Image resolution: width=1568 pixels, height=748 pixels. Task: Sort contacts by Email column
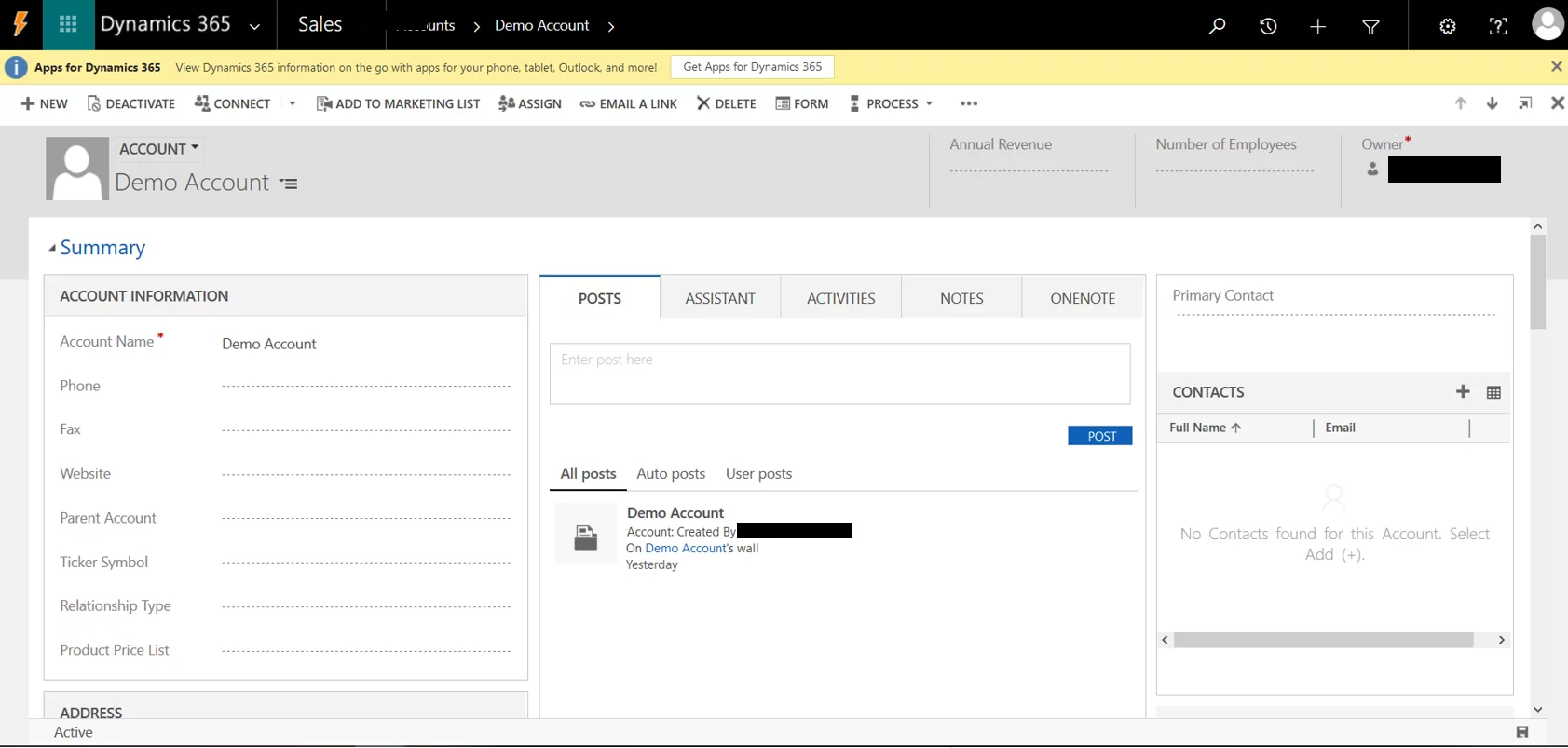[1340, 428]
